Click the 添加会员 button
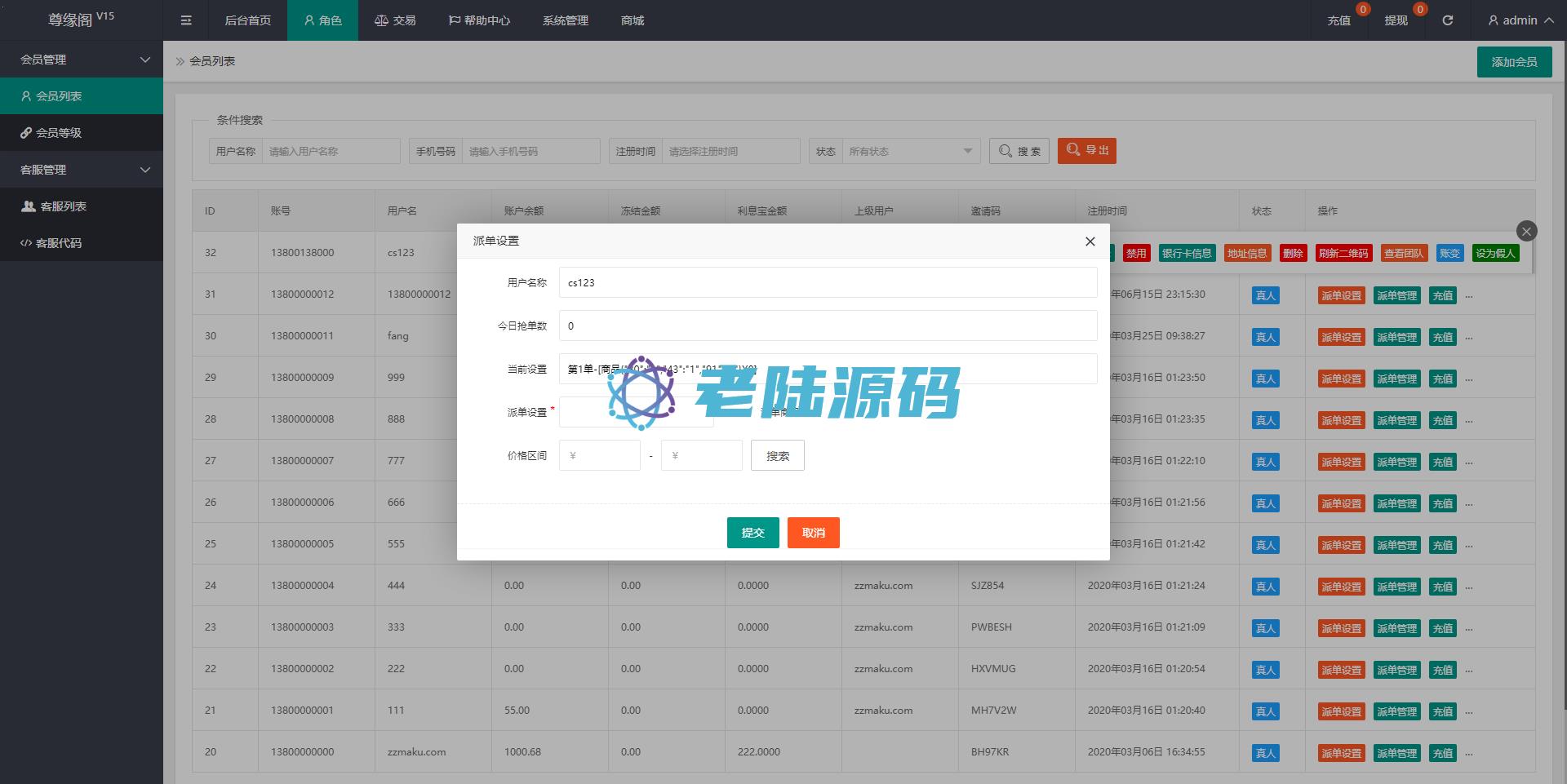This screenshot has width=1567, height=784. click(x=1514, y=62)
